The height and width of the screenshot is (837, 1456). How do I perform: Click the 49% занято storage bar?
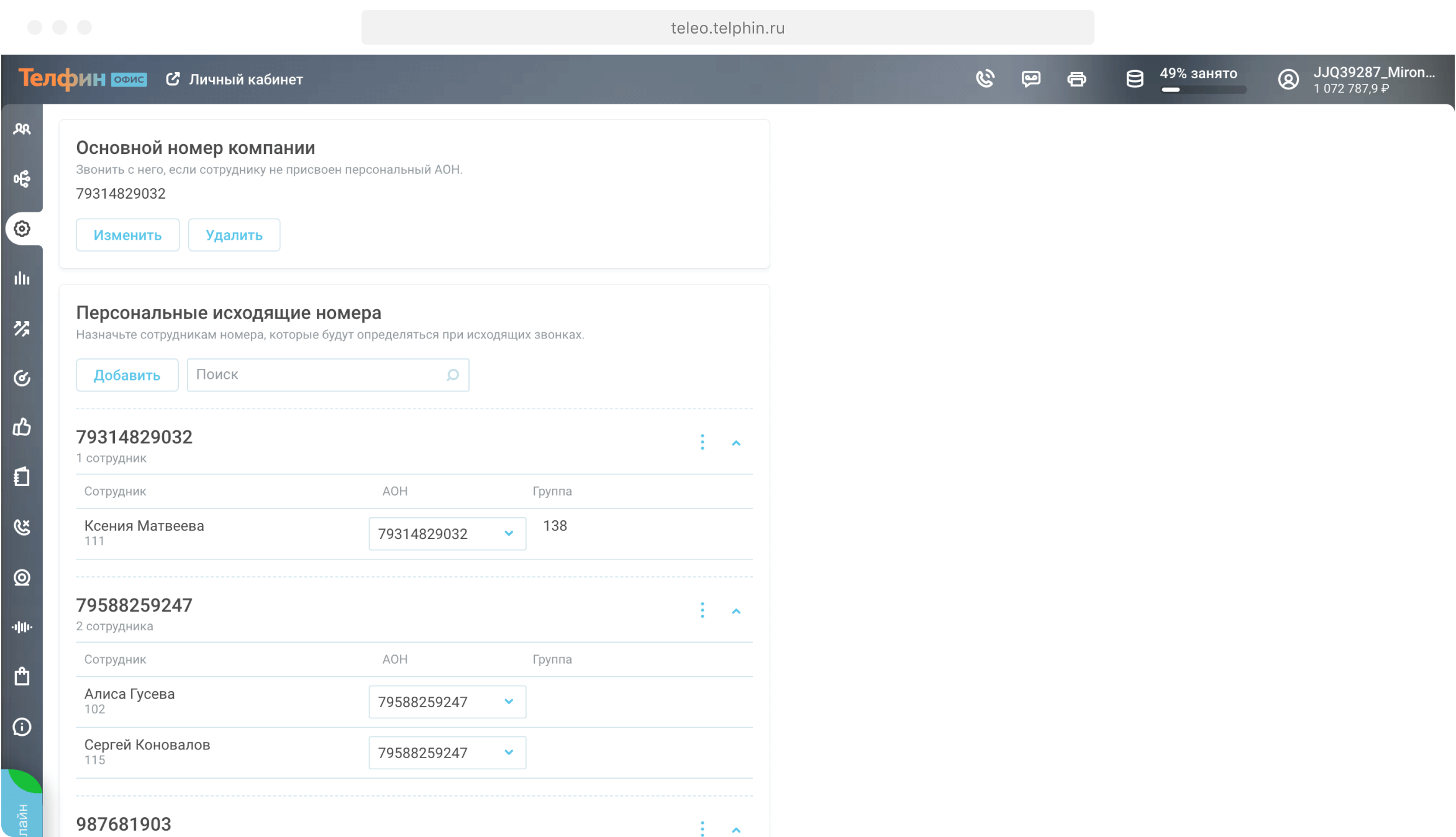[1203, 89]
